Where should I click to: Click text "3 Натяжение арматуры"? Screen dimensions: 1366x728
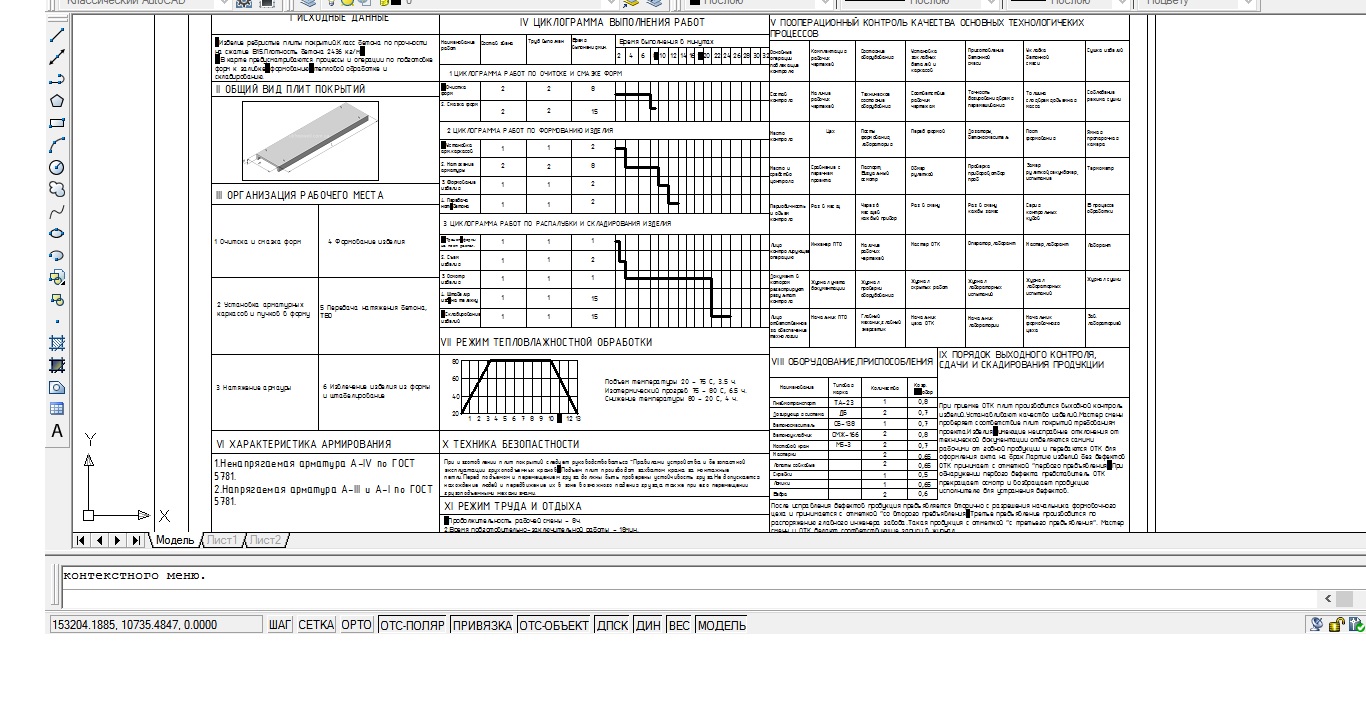point(253,388)
